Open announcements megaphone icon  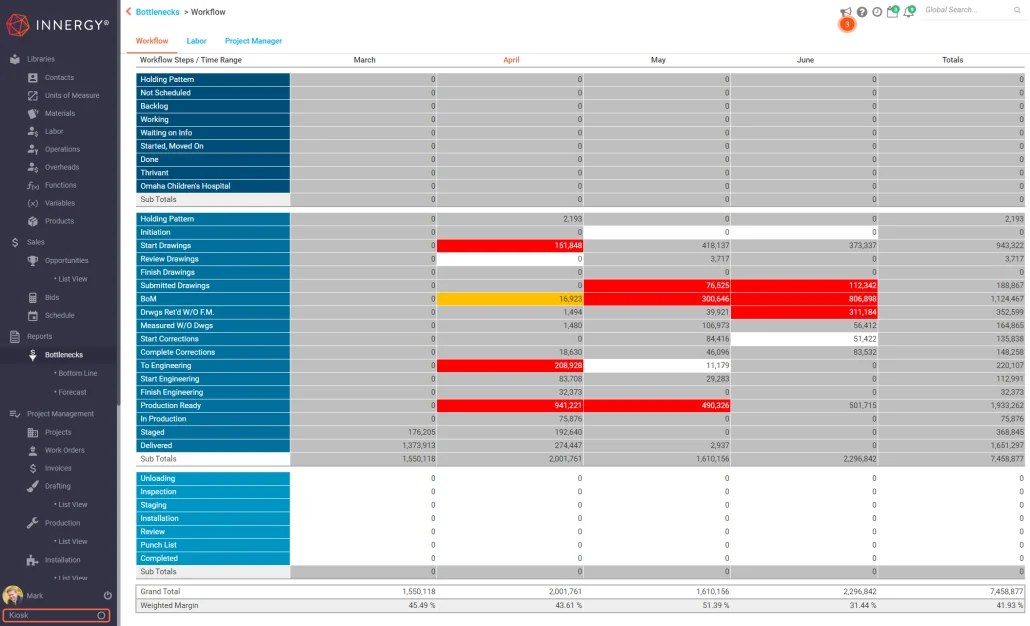(x=845, y=12)
